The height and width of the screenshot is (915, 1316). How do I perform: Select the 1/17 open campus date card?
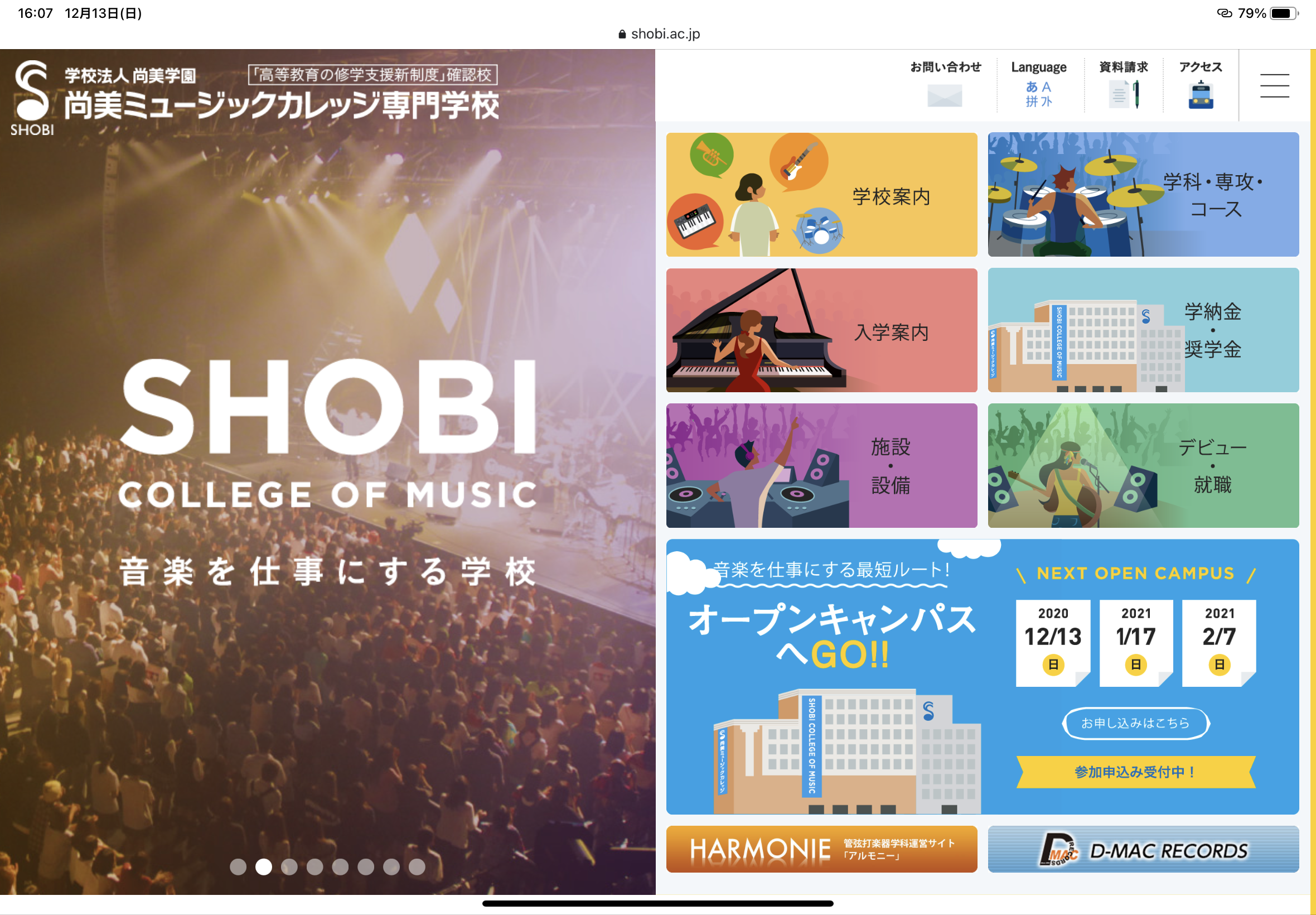coord(1135,643)
